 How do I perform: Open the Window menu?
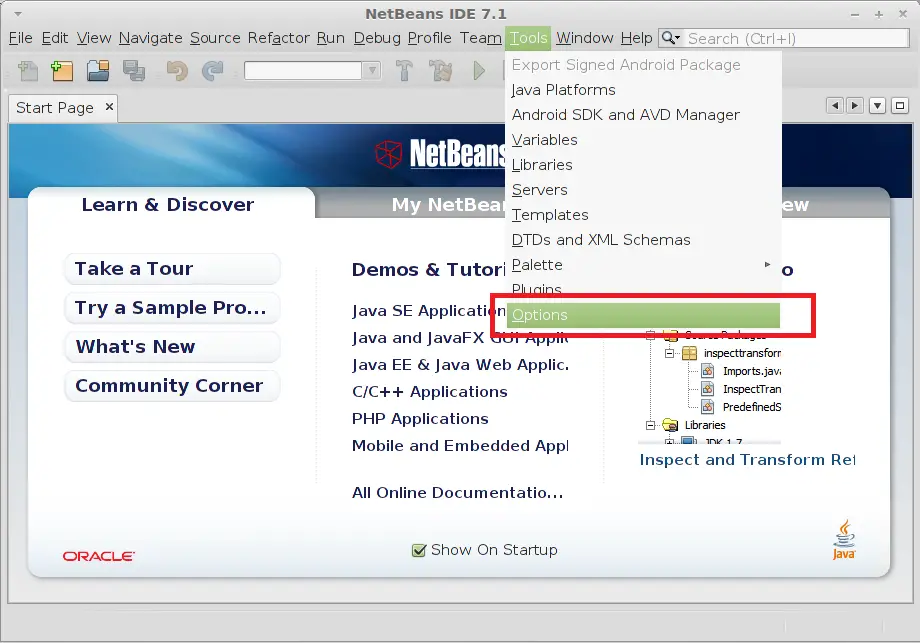click(x=584, y=38)
